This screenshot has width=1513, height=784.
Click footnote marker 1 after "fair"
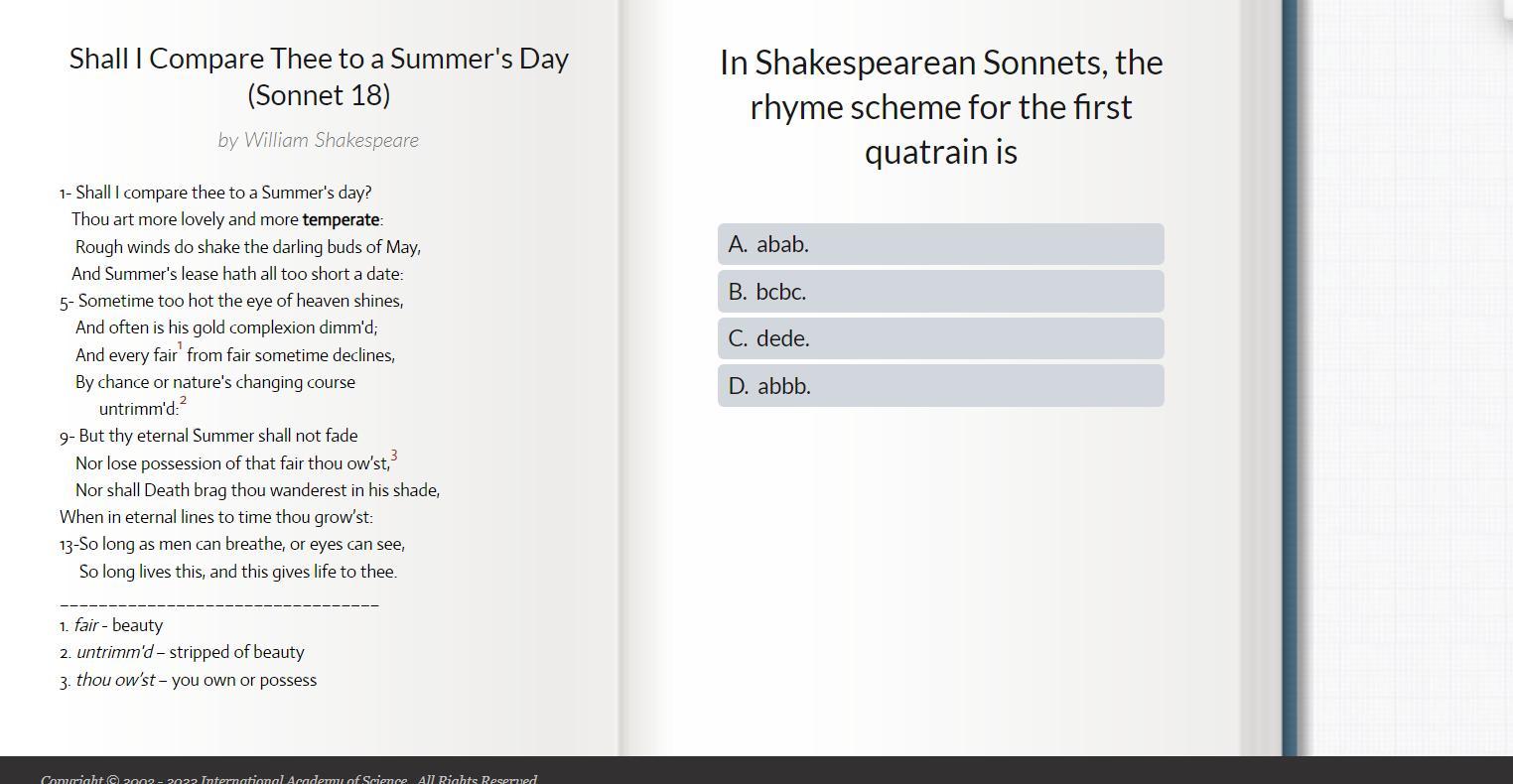point(181,347)
